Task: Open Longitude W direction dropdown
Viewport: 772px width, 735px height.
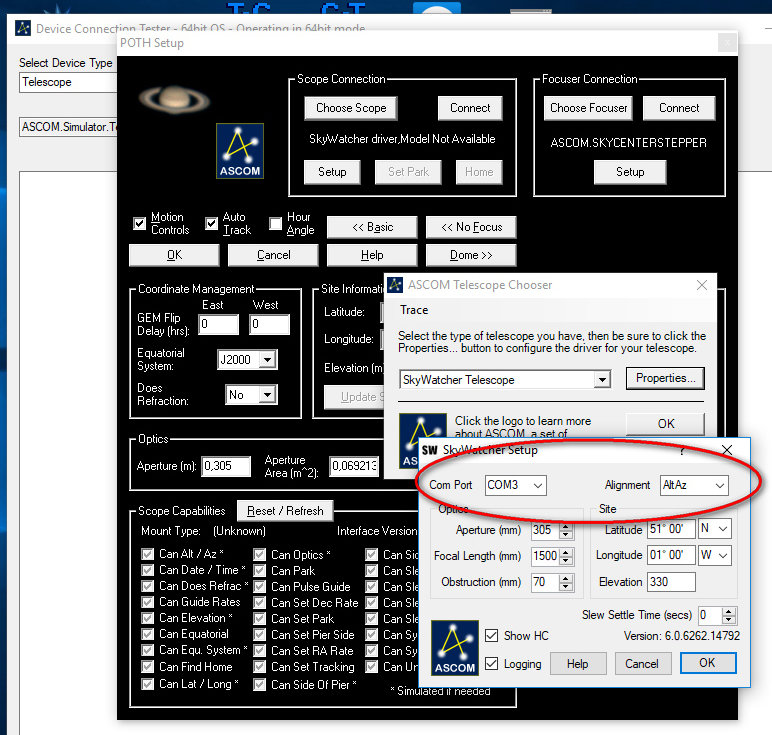Action: coord(715,555)
